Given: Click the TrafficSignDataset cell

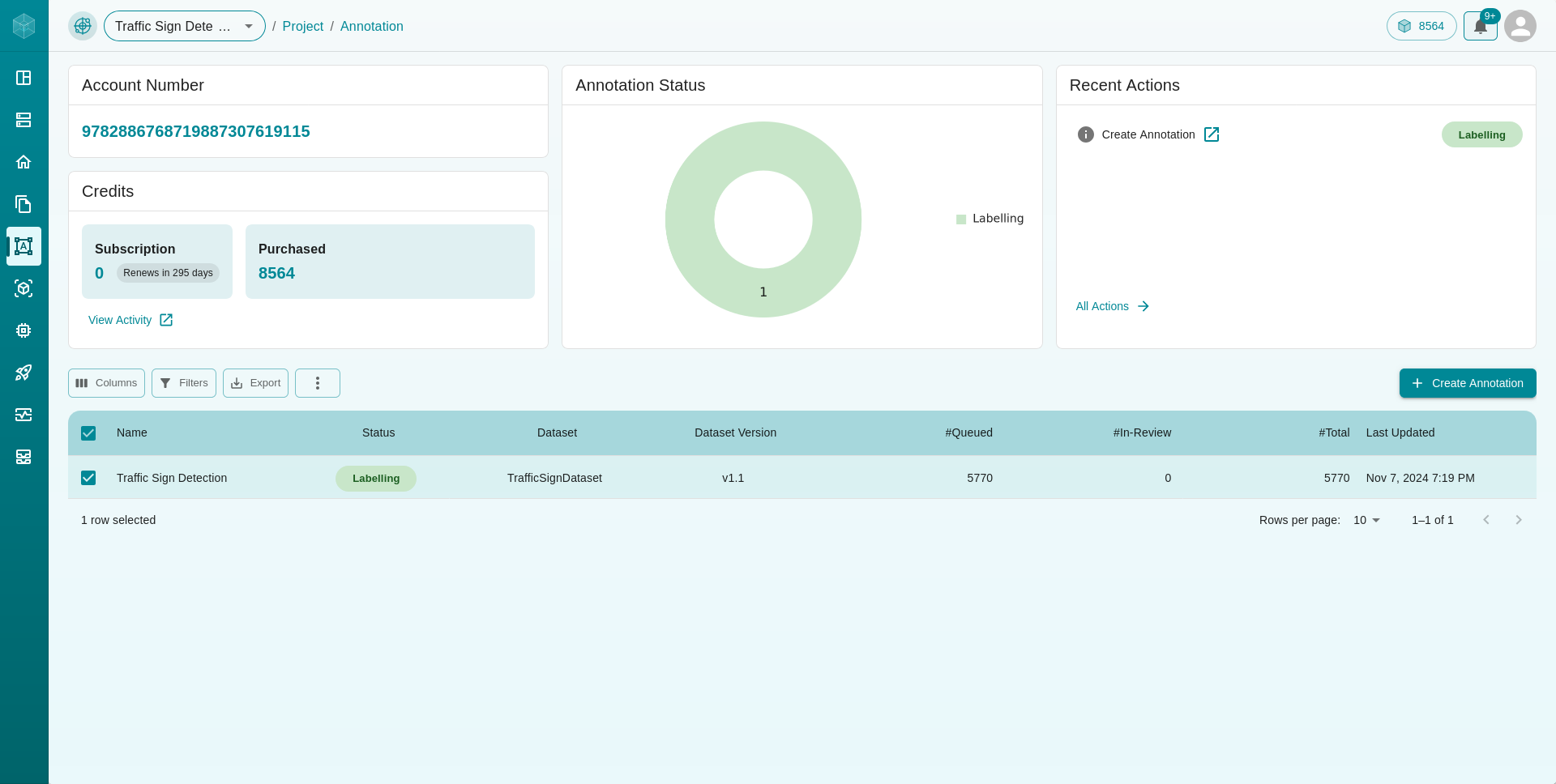Looking at the screenshot, I should [554, 478].
